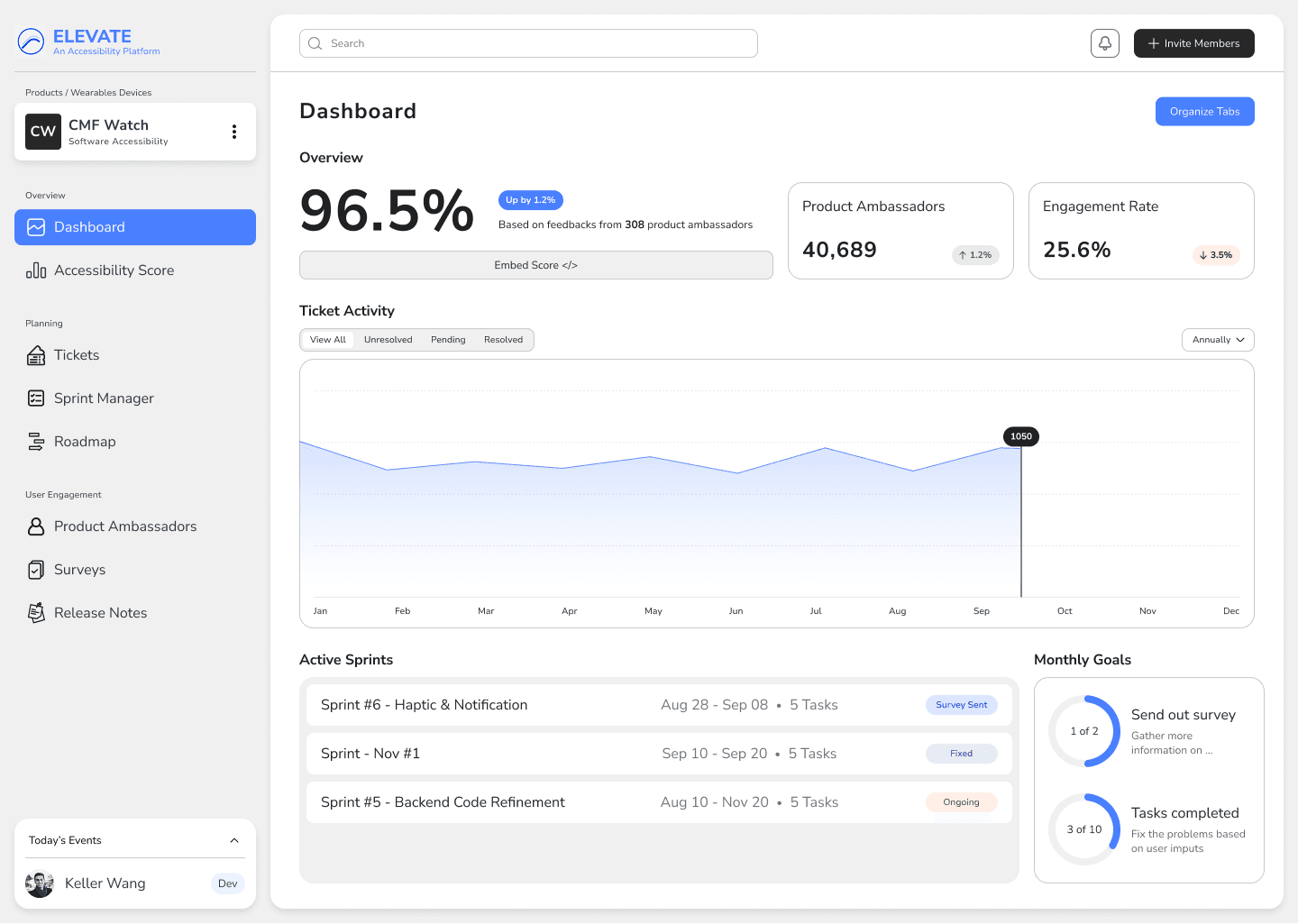Select the Dashboard sidebar icon

pos(36,227)
